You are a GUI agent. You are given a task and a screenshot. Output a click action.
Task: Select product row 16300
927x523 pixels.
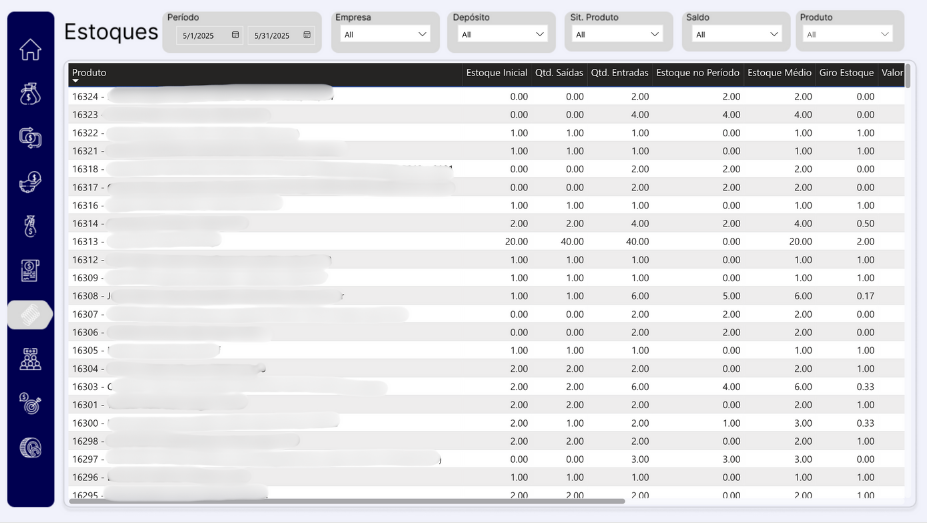click(x=486, y=423)
